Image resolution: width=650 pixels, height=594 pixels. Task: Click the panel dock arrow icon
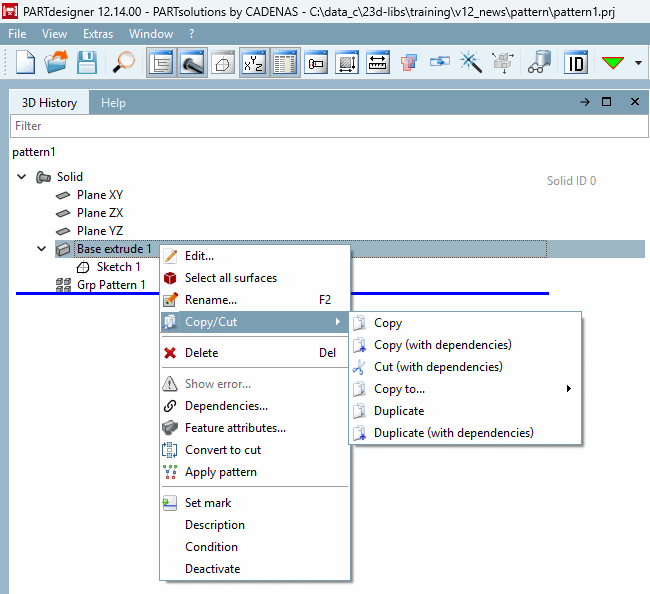[x=585, y=102]
